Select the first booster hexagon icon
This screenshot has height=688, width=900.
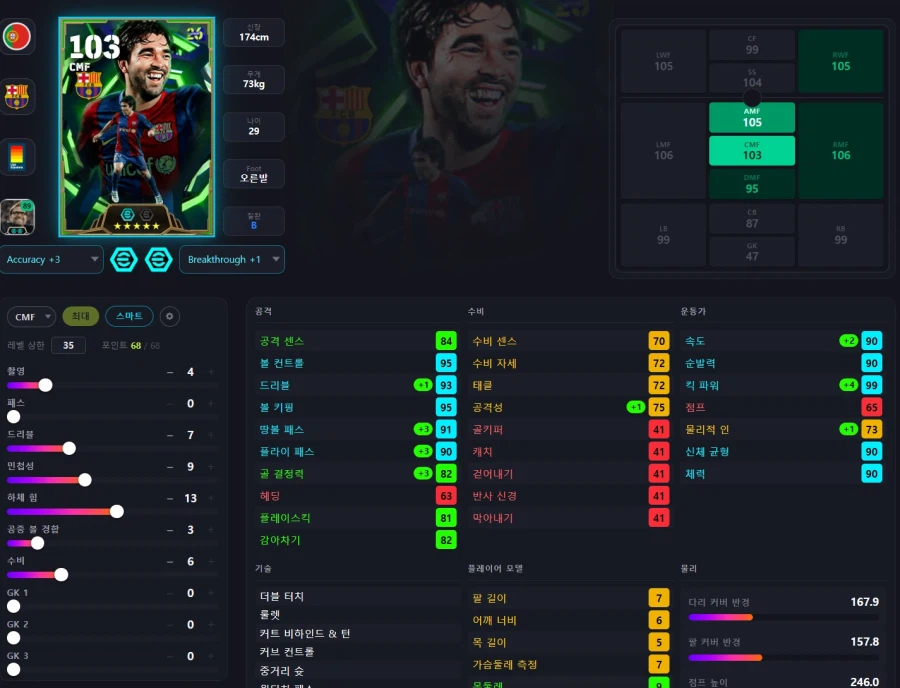tap(124, 260)
